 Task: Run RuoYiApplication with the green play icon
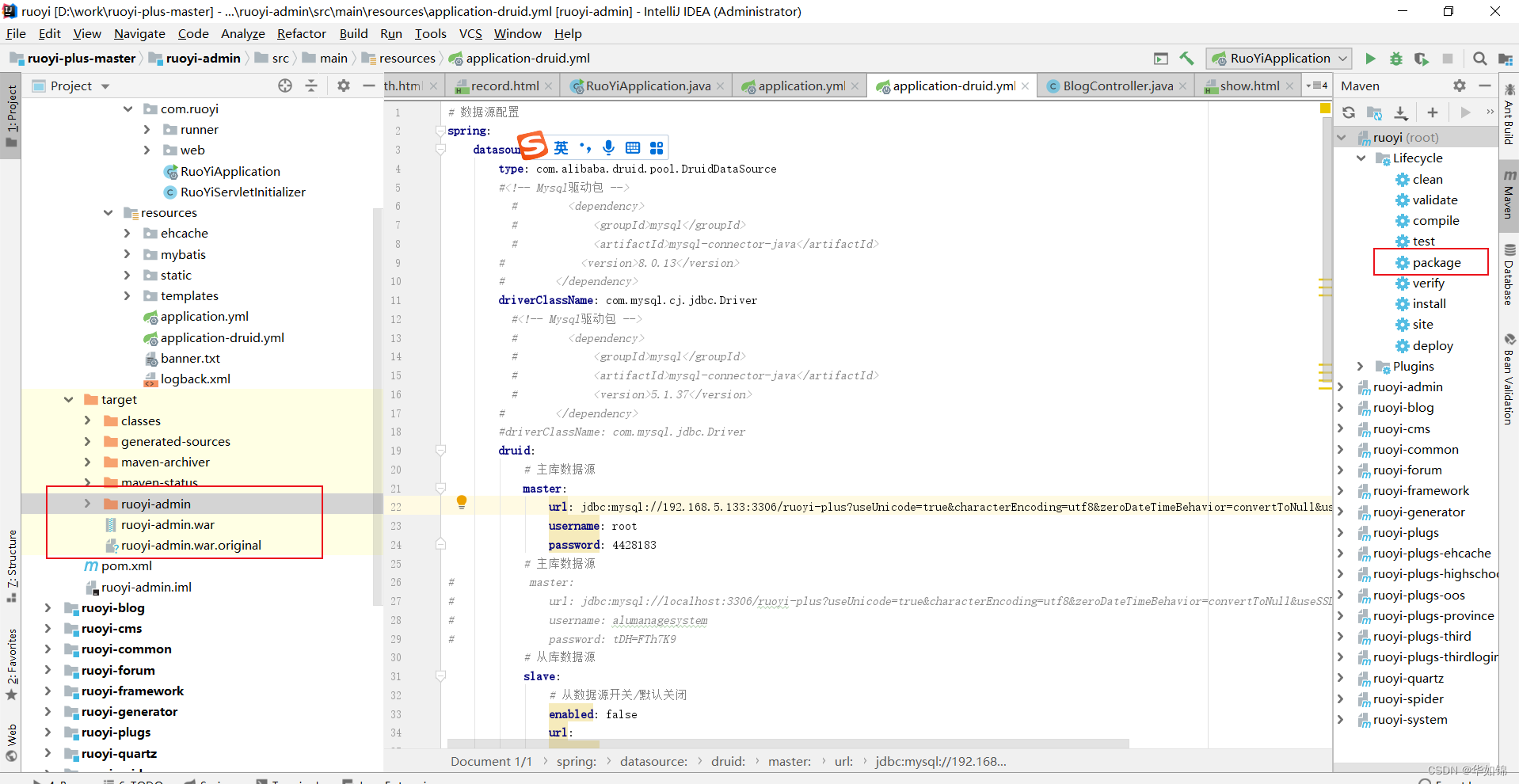point(1371,58)
